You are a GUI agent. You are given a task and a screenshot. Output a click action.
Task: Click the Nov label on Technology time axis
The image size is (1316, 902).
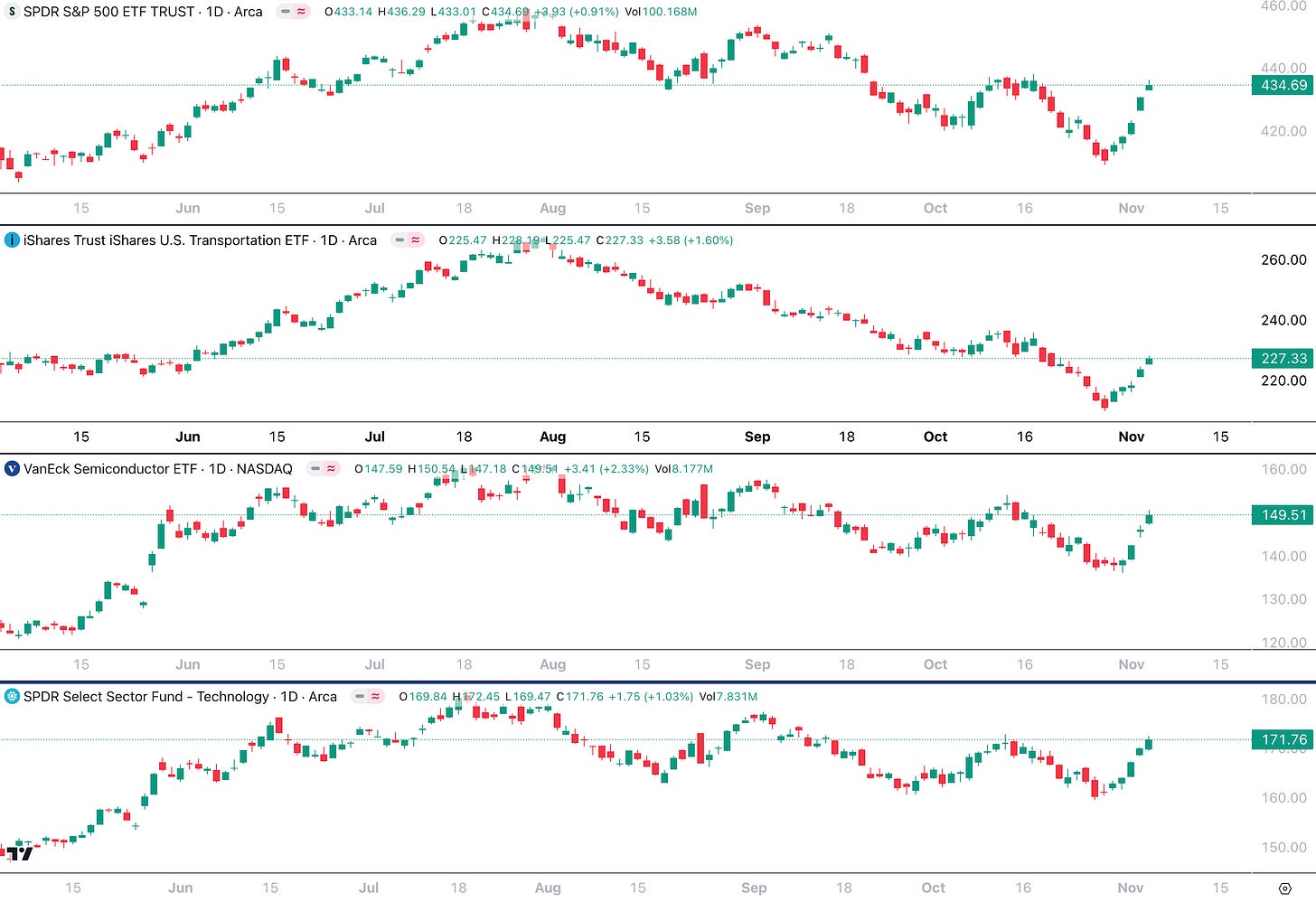pyautogui.click(x=1130, y=888)
